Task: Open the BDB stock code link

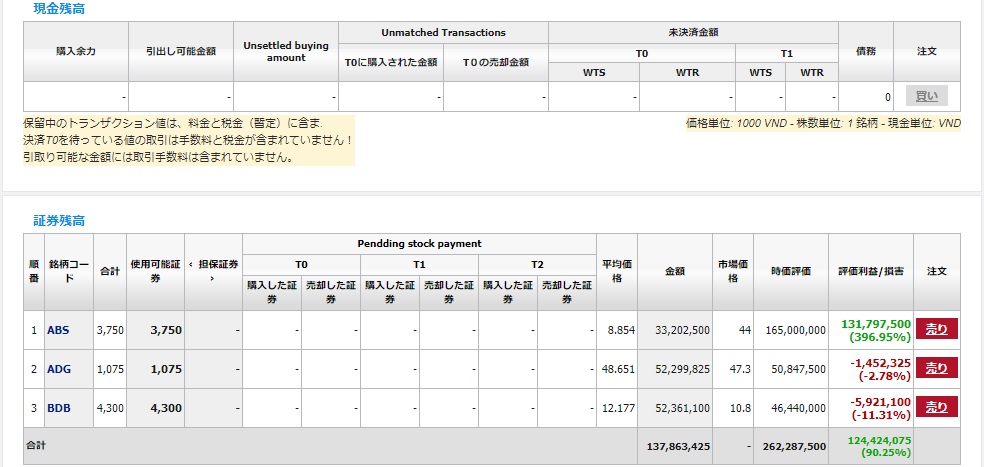Action: 58,408
